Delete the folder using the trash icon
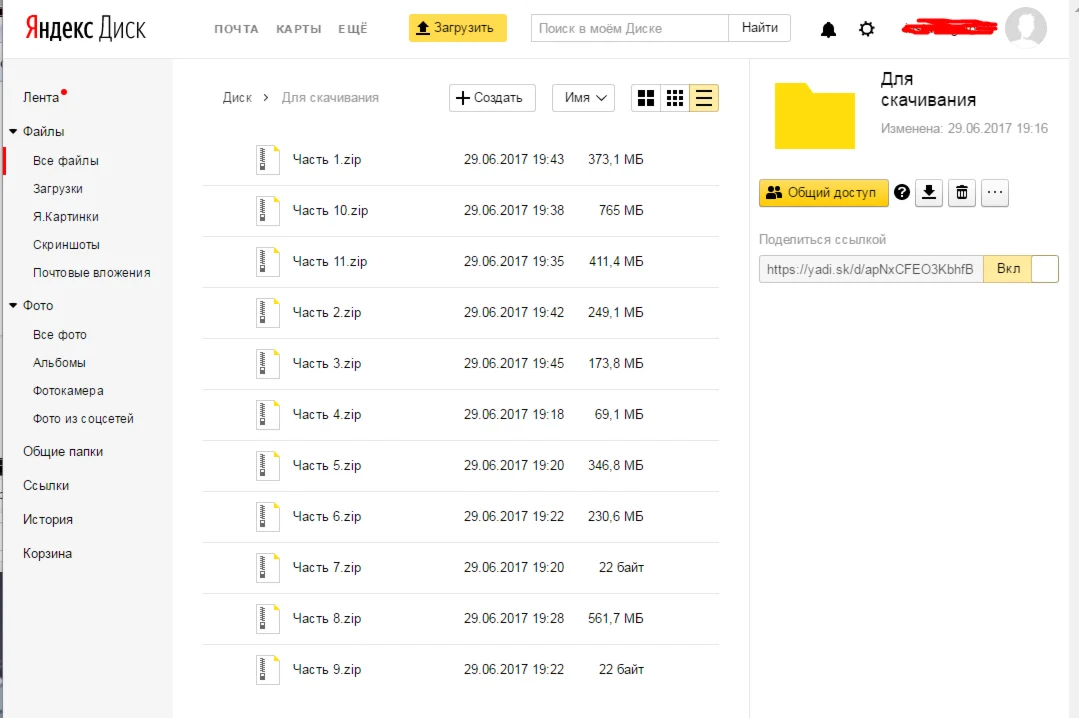1079x718 pixels. [x=961, y=193]
